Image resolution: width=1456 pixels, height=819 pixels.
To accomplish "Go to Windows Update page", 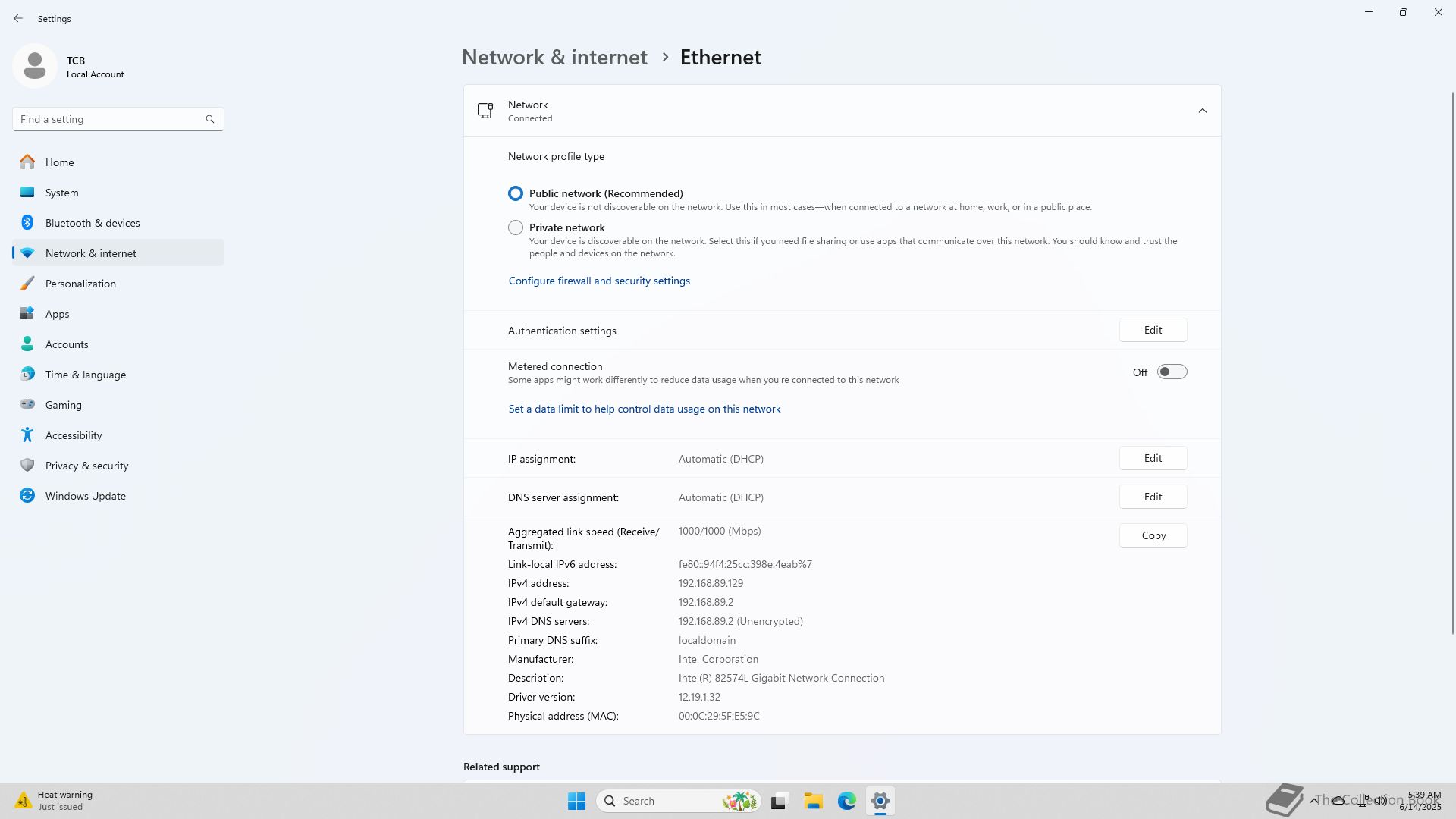I will tap(85, 496).
